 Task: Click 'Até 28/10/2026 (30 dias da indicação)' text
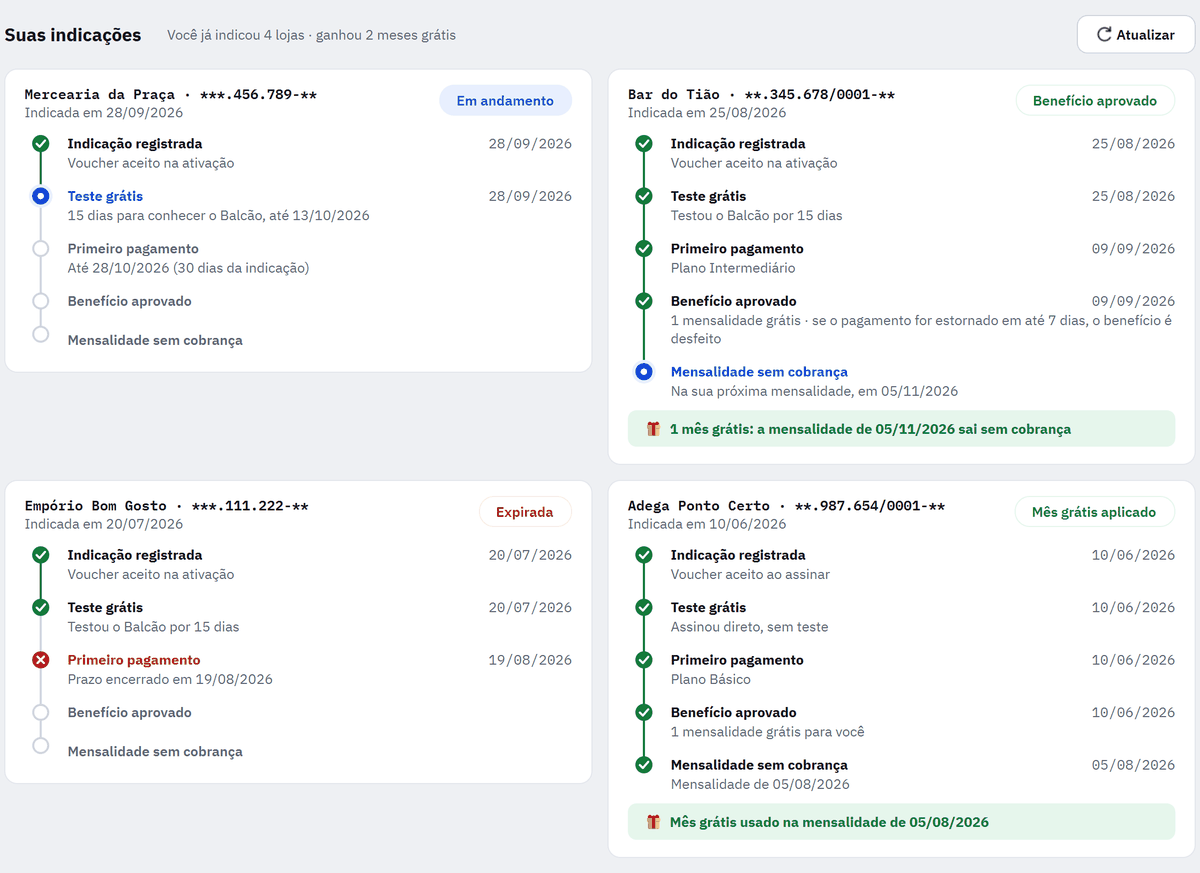coord(189,268)
